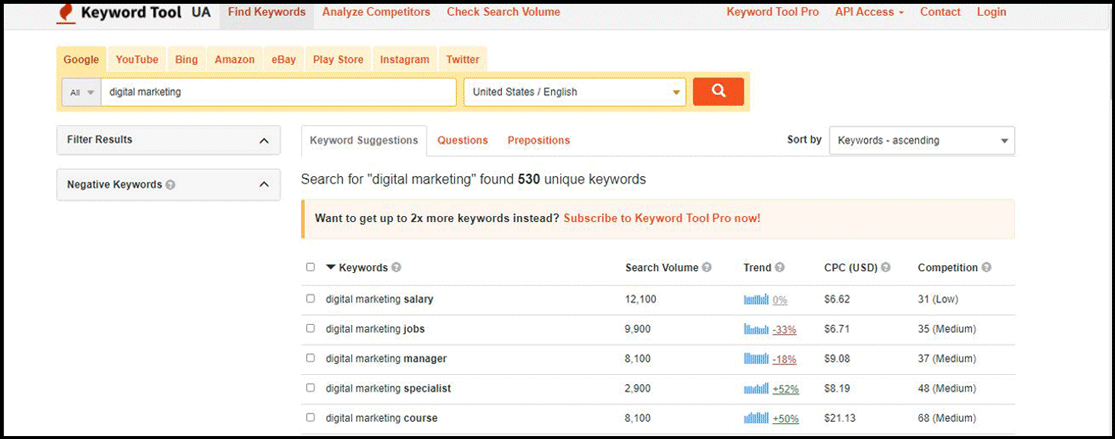Check the select-all keywords checkbox

[310, 268]
